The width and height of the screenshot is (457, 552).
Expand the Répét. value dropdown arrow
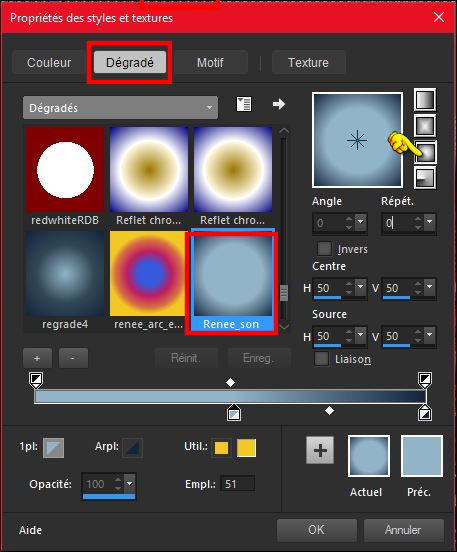430,222
